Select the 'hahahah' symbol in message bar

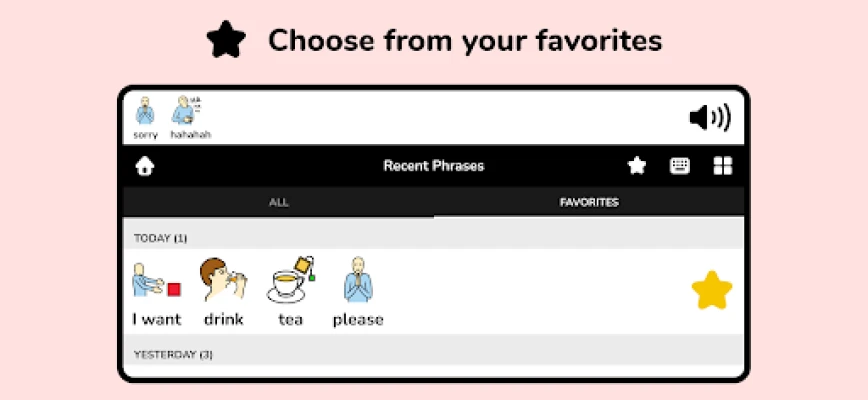(x=190, y=118)
